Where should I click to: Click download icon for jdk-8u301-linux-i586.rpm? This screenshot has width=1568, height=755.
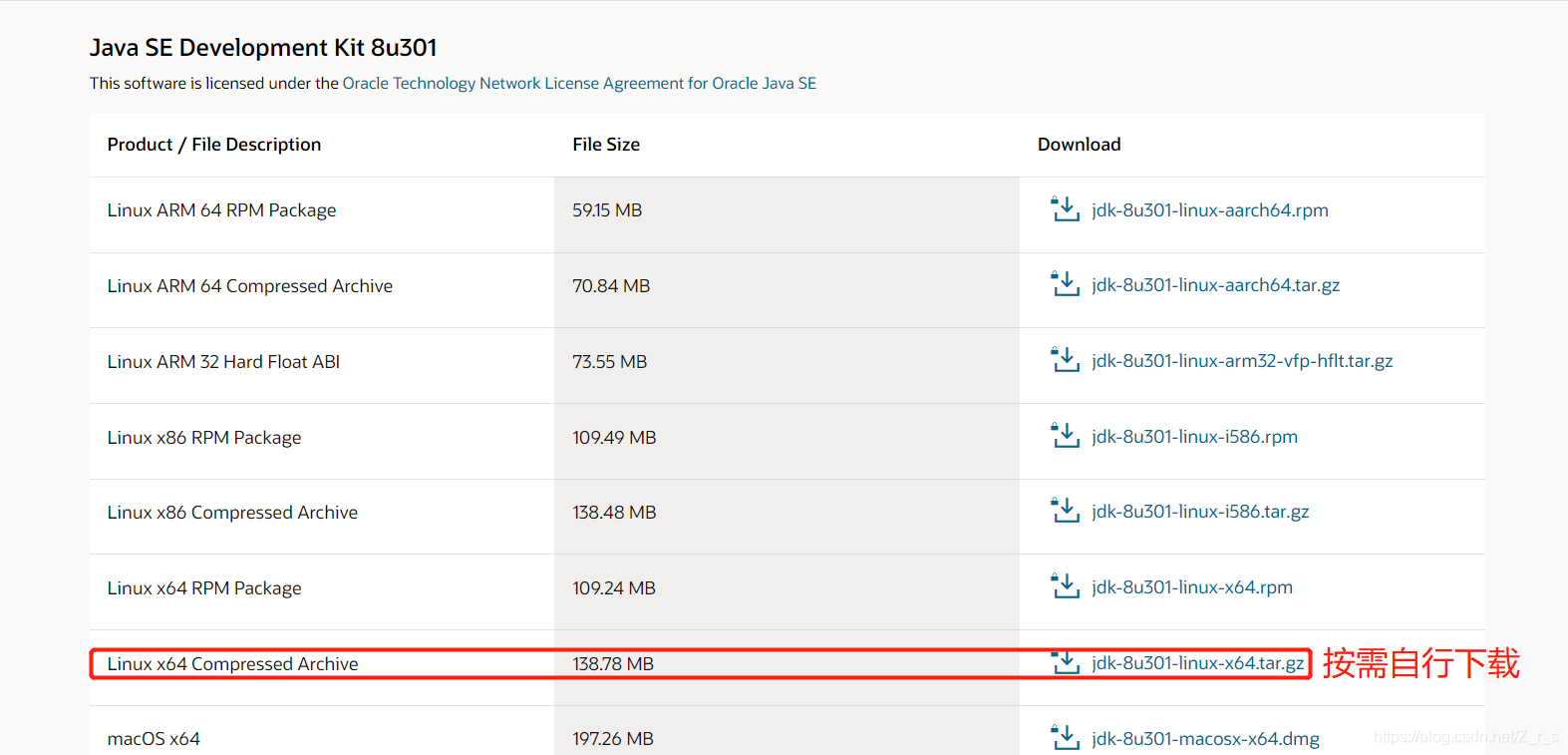coord(1065,436)
